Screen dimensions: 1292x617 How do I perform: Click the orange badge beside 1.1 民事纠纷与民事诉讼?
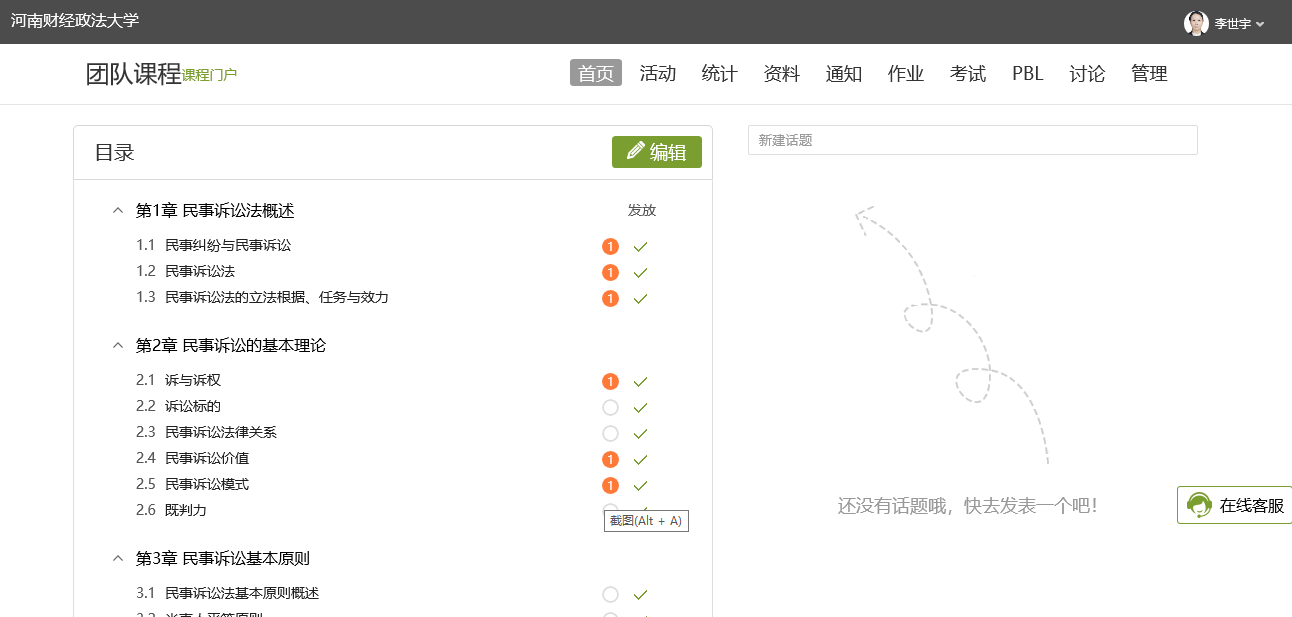click(610, 246)
